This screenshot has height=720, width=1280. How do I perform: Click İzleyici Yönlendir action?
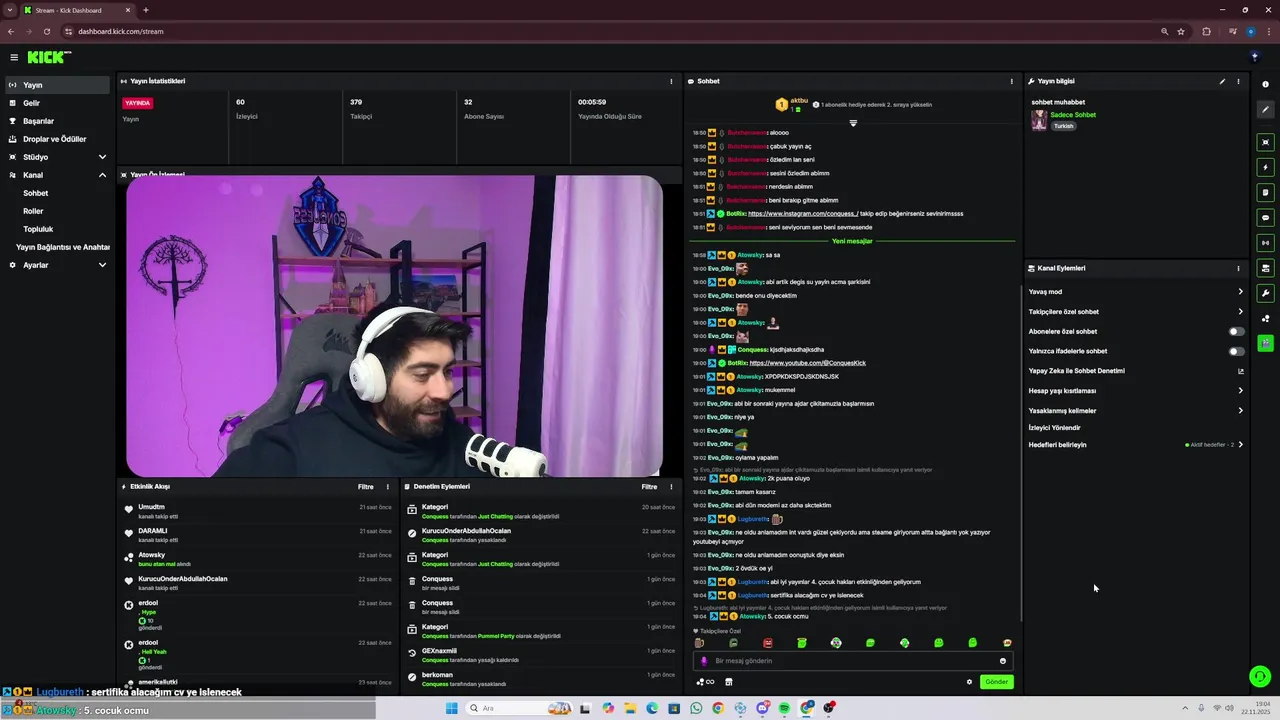1055,428
